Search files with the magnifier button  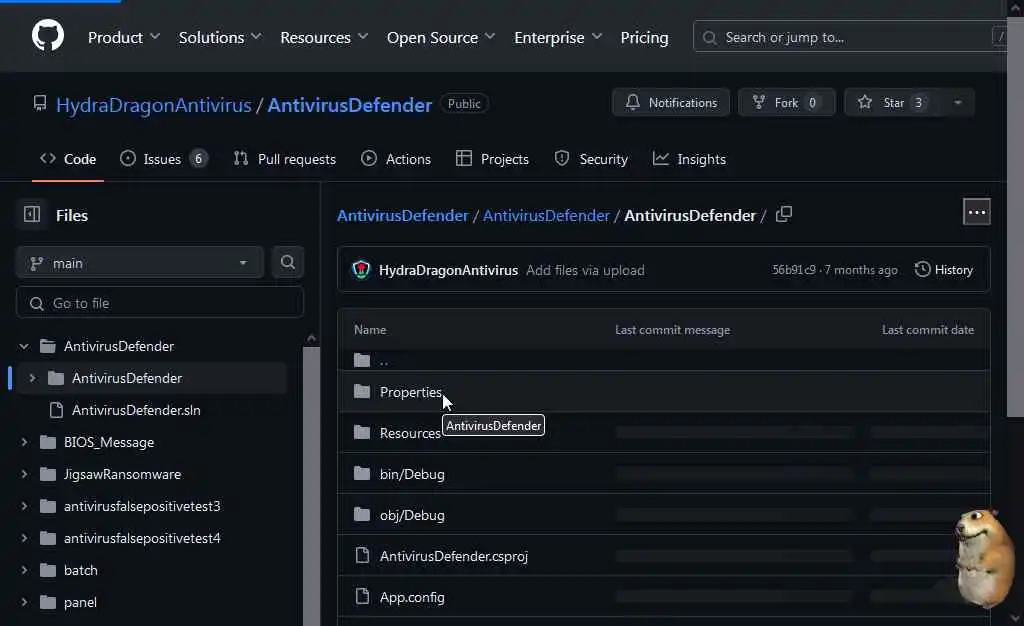tap(287, 262)
